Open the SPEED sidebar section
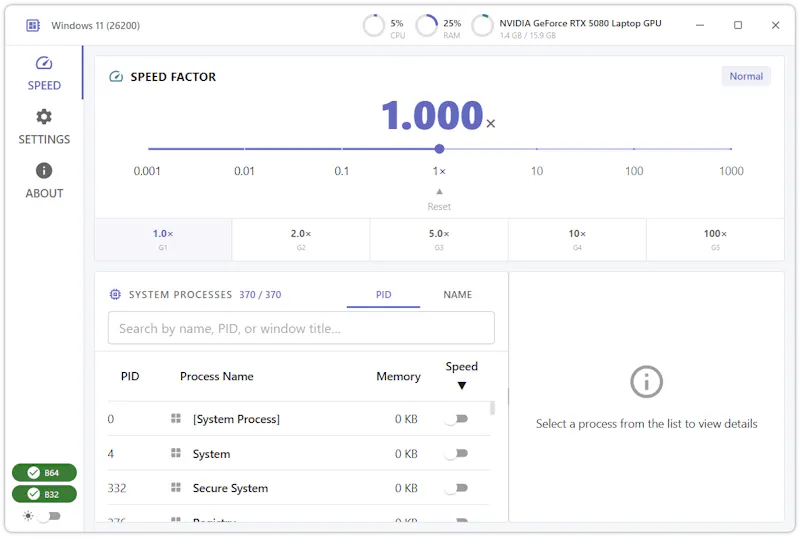This screenshot has height=537, width=800. [44, 73]
